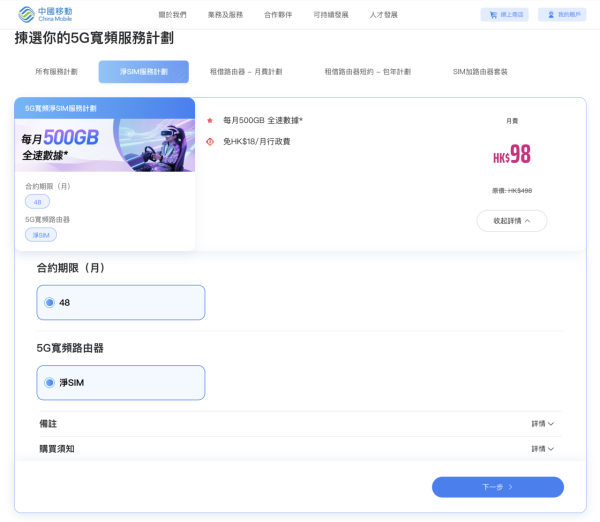Screen dimensions: 600x522
Task: Switch to 租借路由器 – 月費計劃 tab
Action: [246, 72]
